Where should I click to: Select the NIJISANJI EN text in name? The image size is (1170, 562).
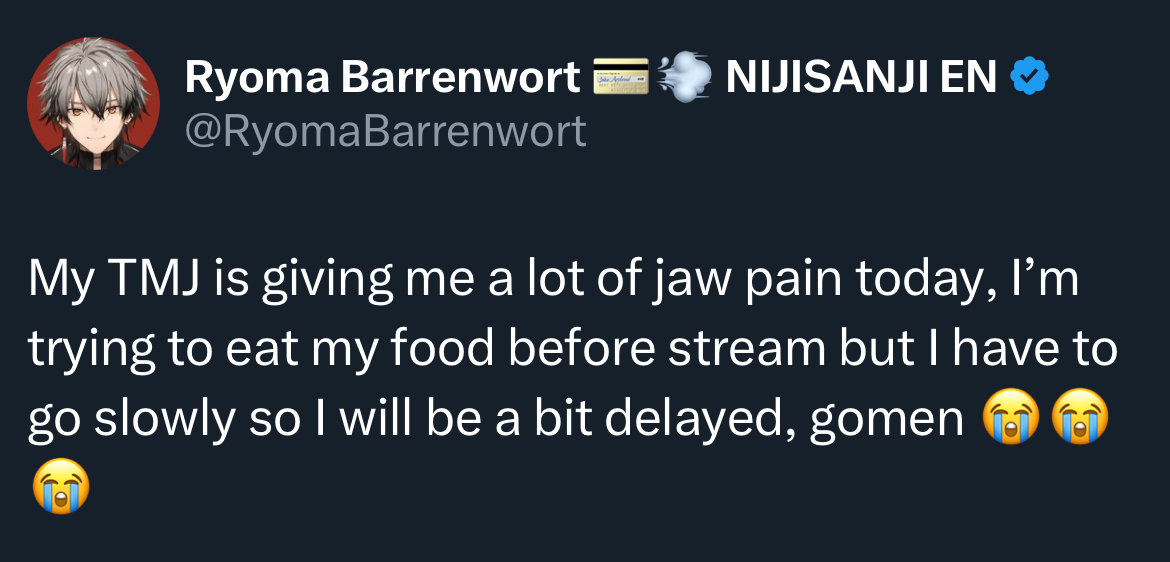pyautogui.click(x=861, y=77)
